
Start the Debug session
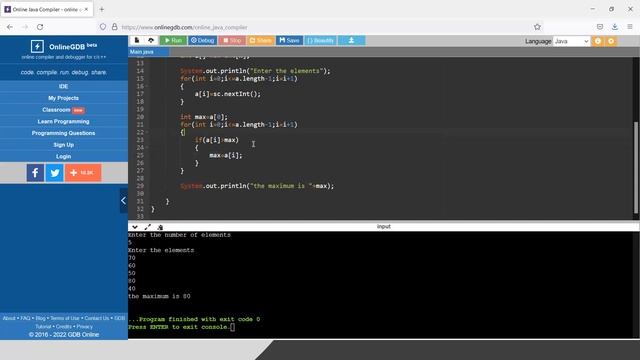[202, 40]
